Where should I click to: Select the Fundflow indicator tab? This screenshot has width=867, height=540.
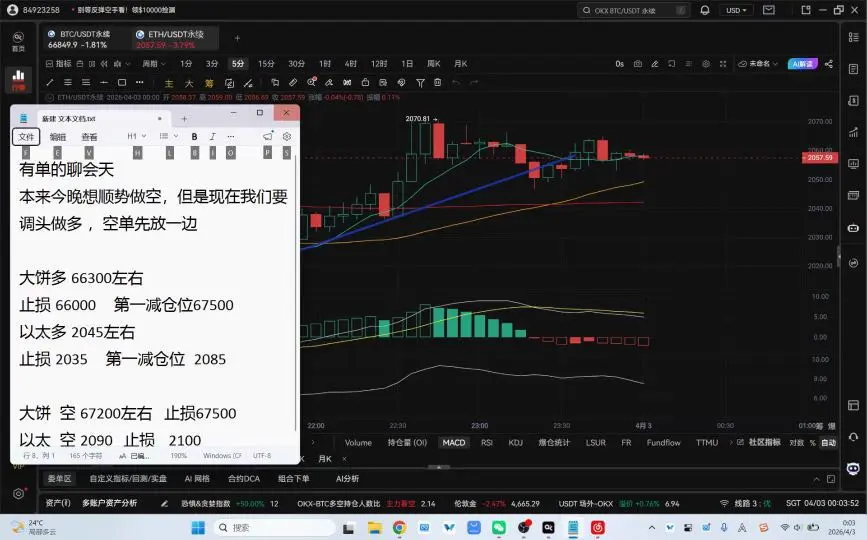point(663,443)
